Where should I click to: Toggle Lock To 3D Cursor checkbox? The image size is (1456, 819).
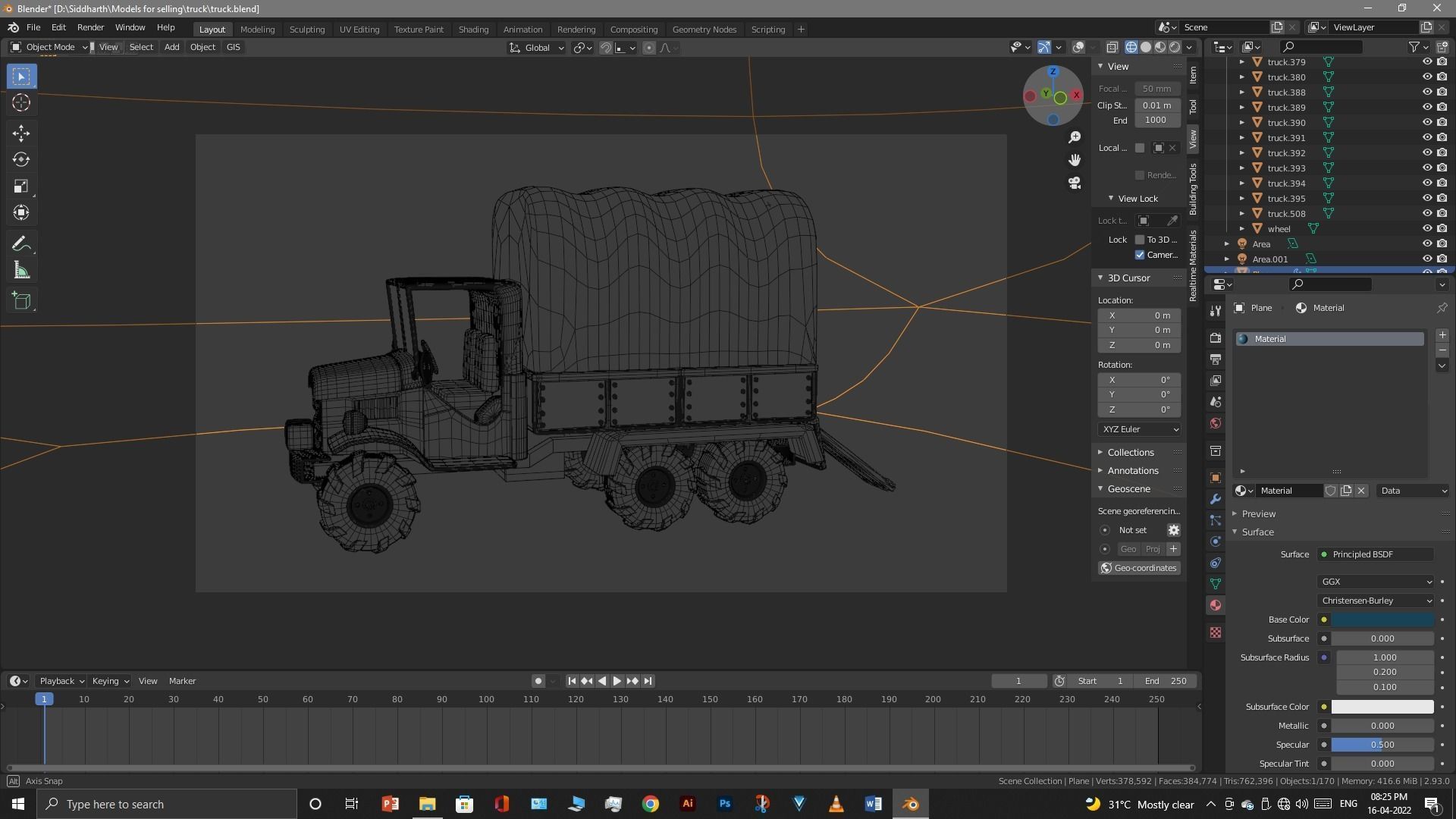pos(1139,240)
